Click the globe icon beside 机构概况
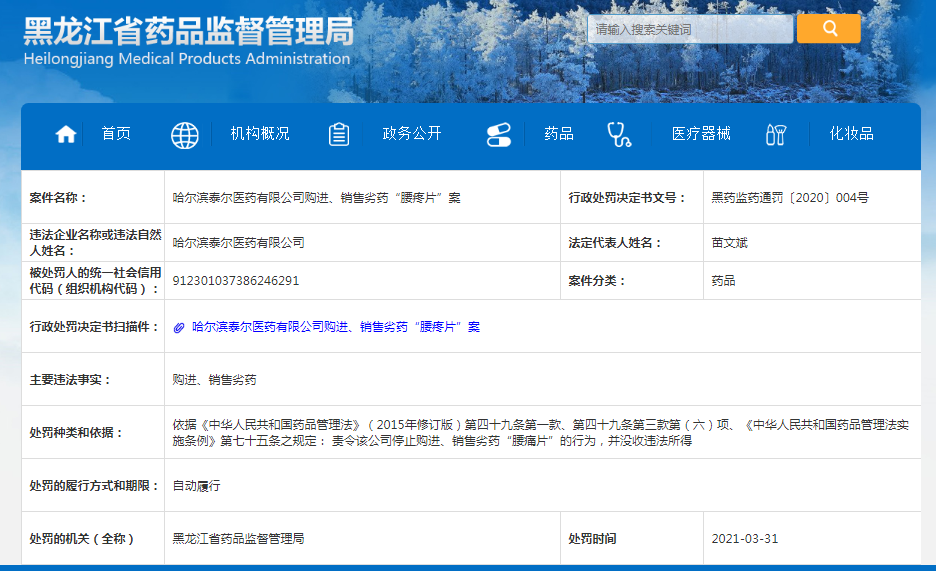This screenshot has height=571, width=936. 185,135
